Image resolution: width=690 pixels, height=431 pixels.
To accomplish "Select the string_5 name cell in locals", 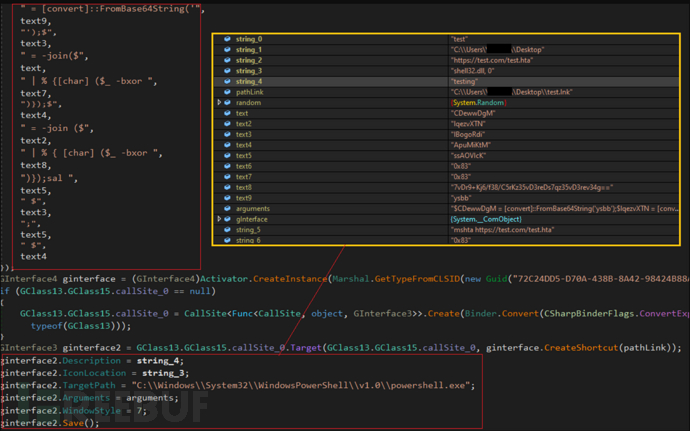I will (248, 230).
